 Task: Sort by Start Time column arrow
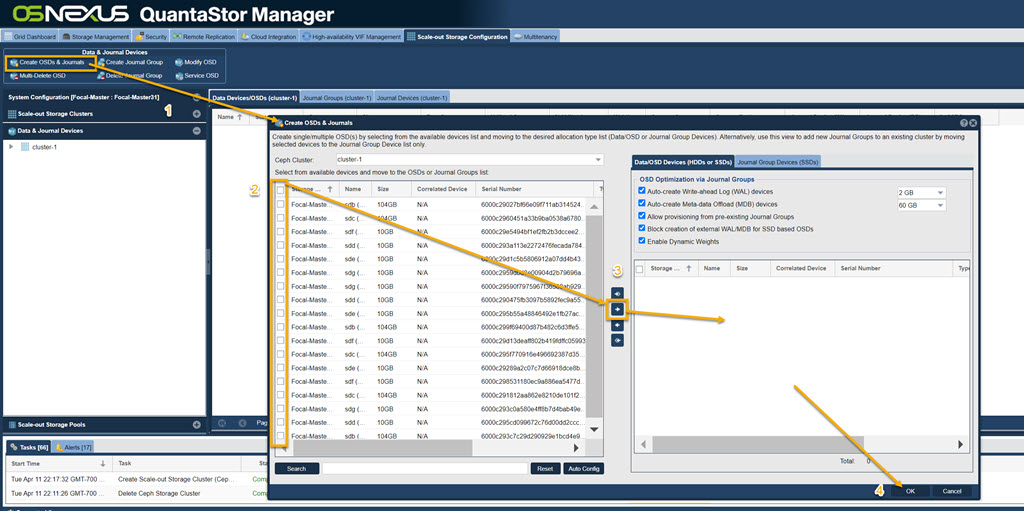pos(102,463)
